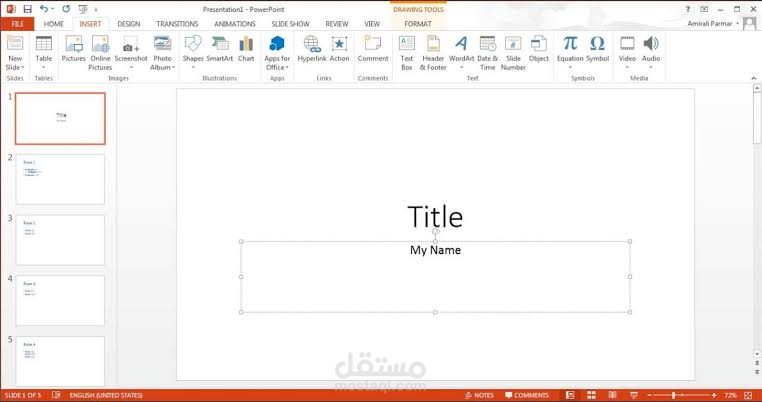The height and width of the screenshot is (402, 762).
Task: Select slide 4 thumbnail
Action: (60, 300)
